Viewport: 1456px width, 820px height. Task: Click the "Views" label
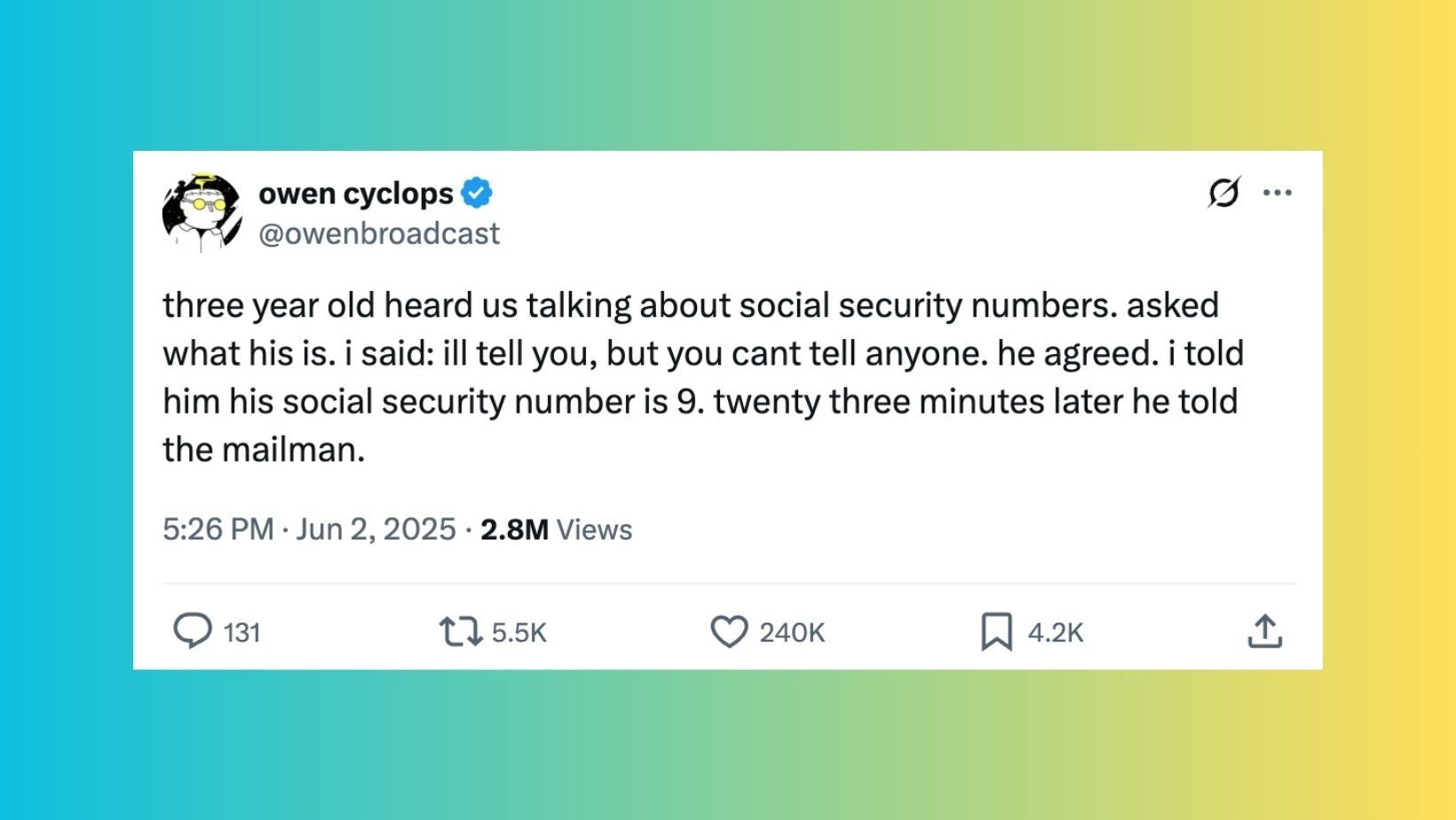(594, 530)
